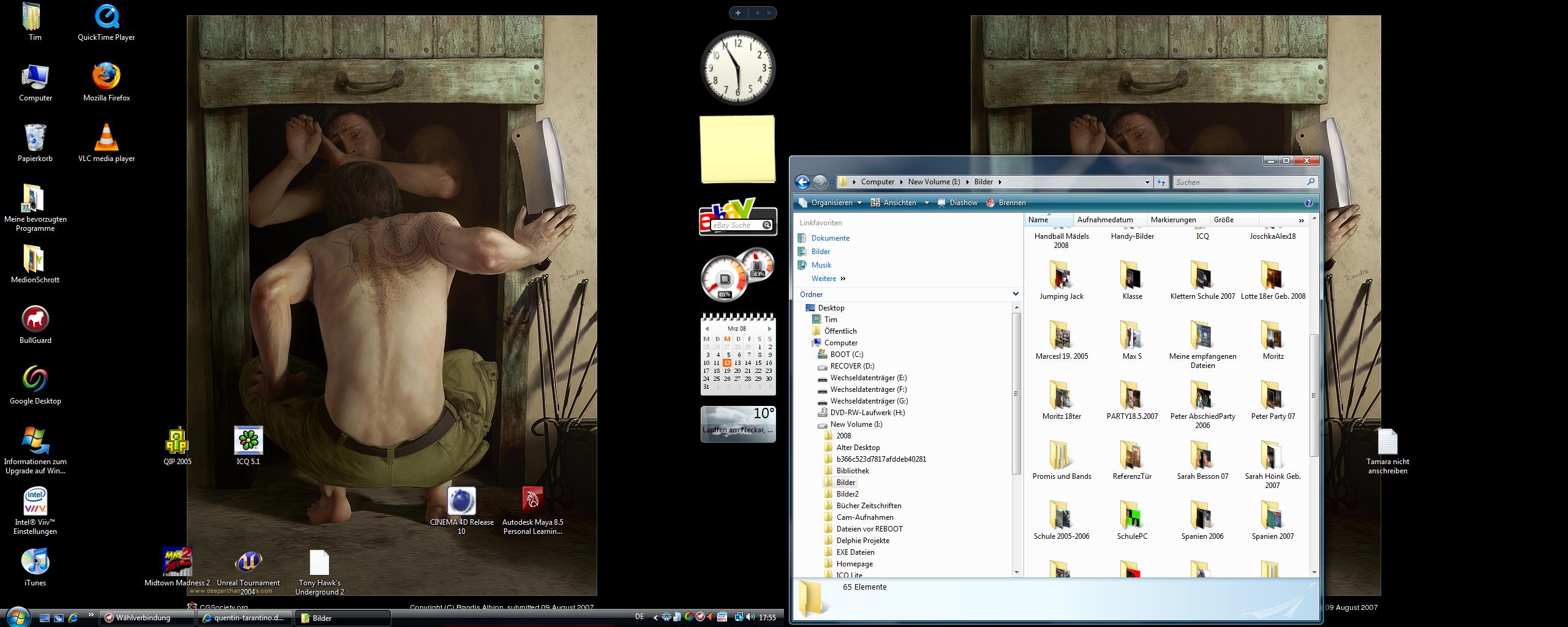Select the Google Desktop shortcut icon

click(x=35, y=385)
